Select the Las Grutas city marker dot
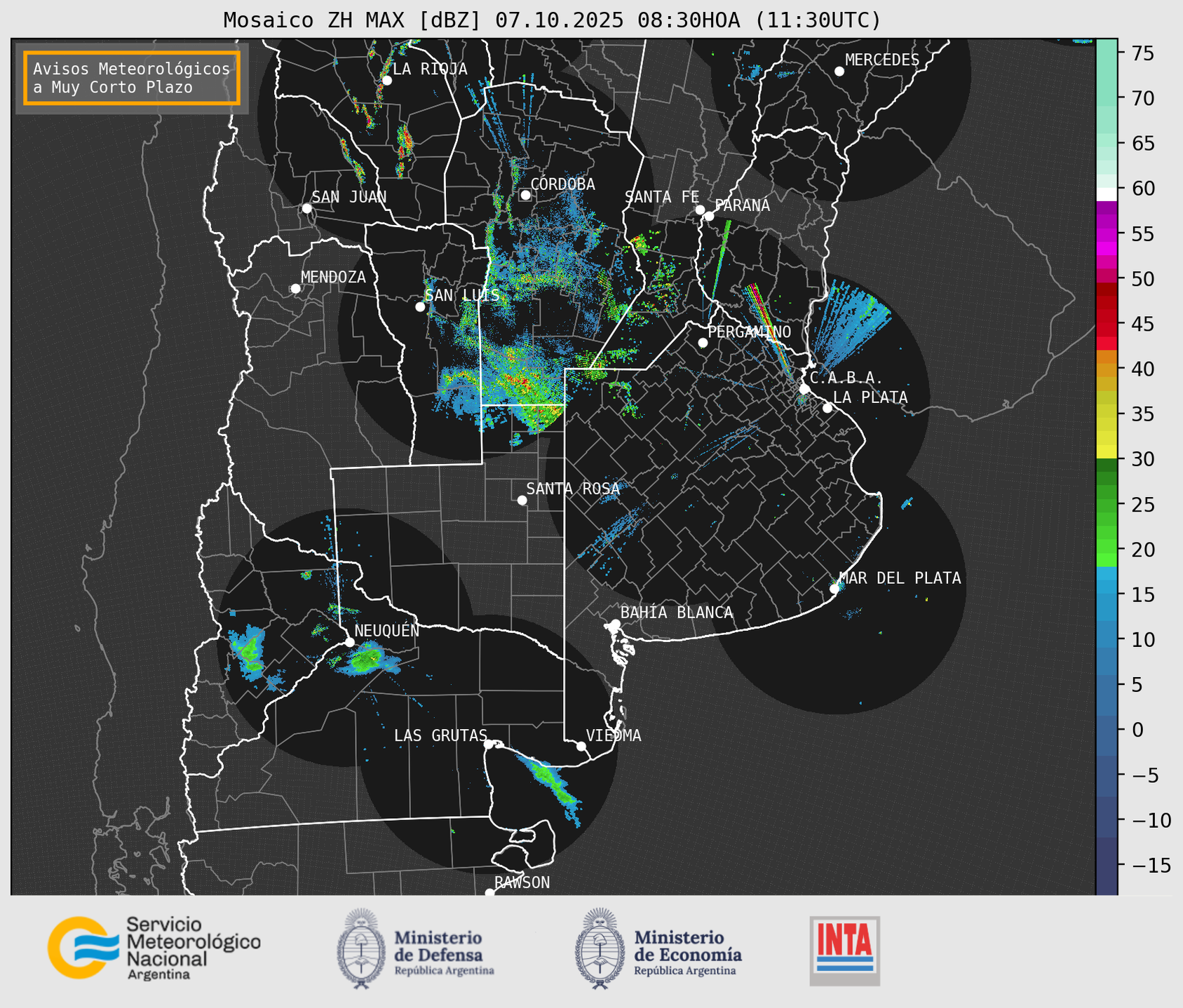This screenshot has height=1008, width=1183. [x=489, y=744]
